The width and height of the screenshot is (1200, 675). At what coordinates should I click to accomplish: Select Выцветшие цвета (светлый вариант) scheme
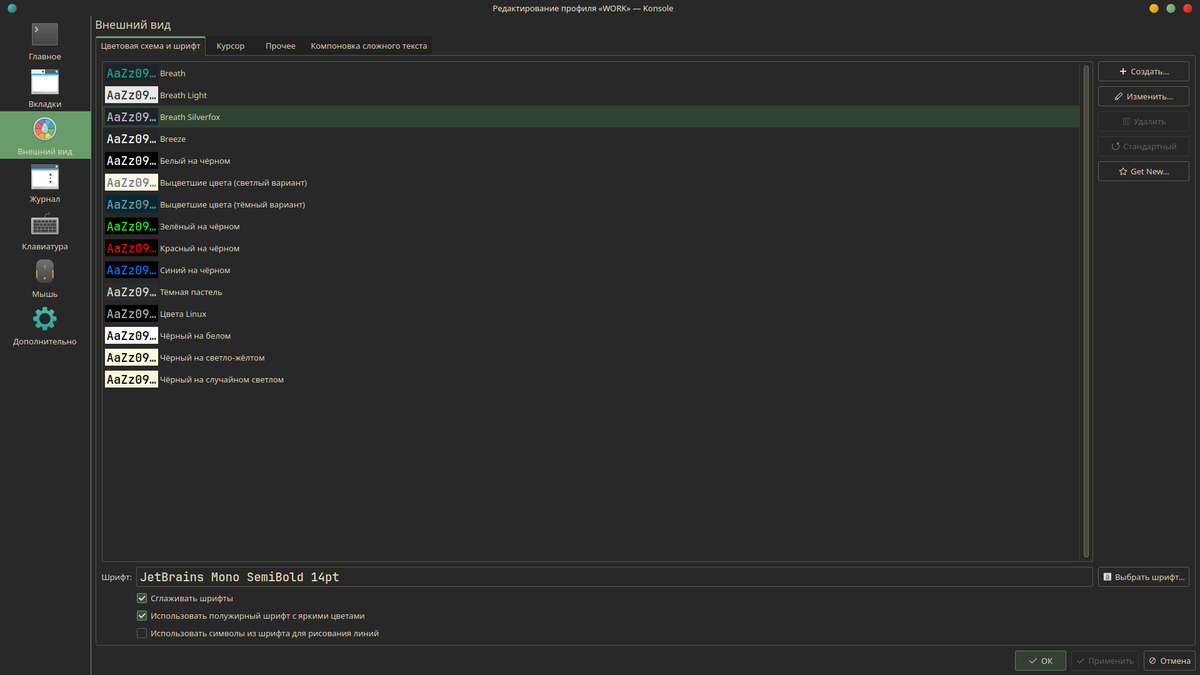pos(591,183)
